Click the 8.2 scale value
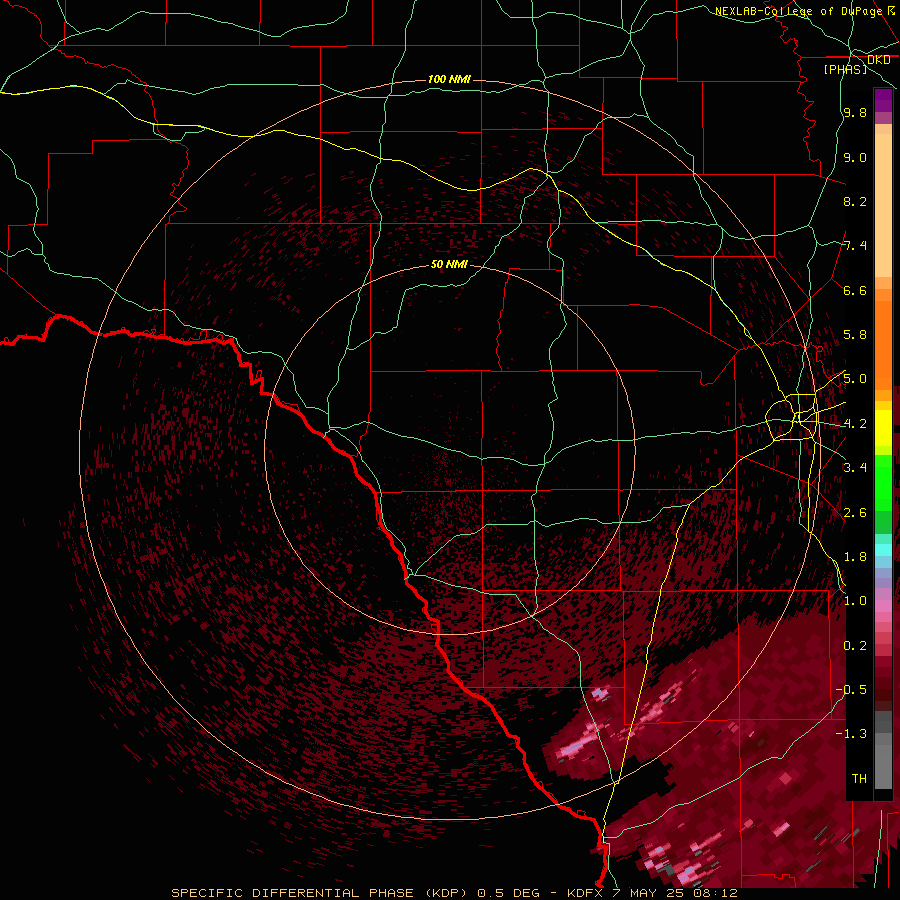The width and height of the screenshot is (900, 900). (x=855, y=201)
